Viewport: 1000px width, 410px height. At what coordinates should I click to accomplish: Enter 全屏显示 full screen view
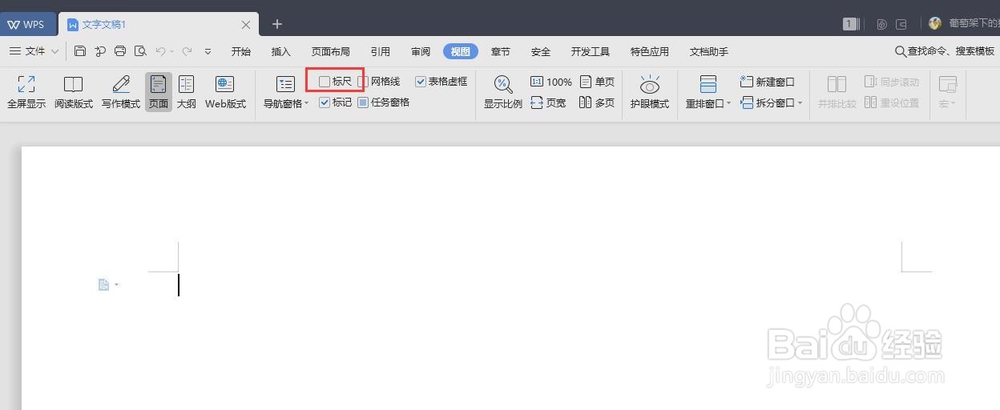(26, 92)
